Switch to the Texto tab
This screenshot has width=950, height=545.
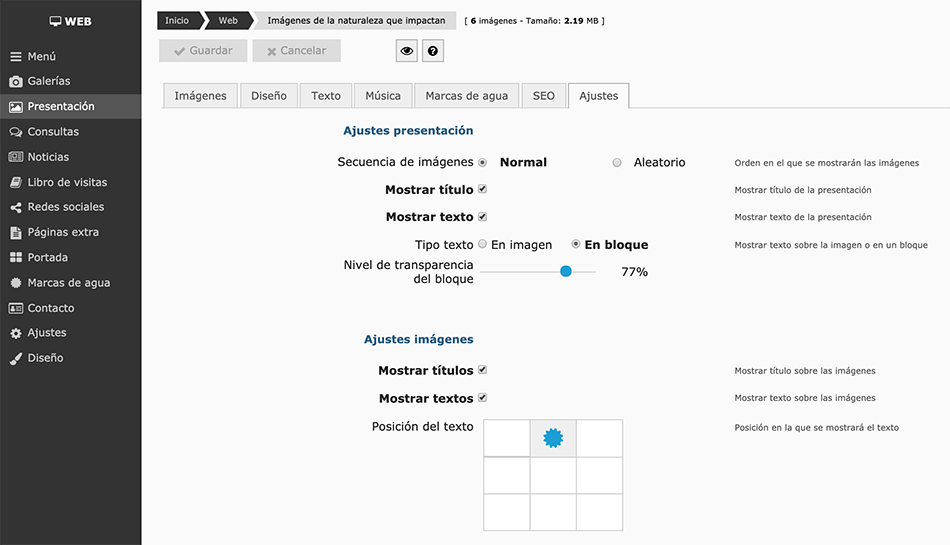pyautogui.click(x=326, y=96)
